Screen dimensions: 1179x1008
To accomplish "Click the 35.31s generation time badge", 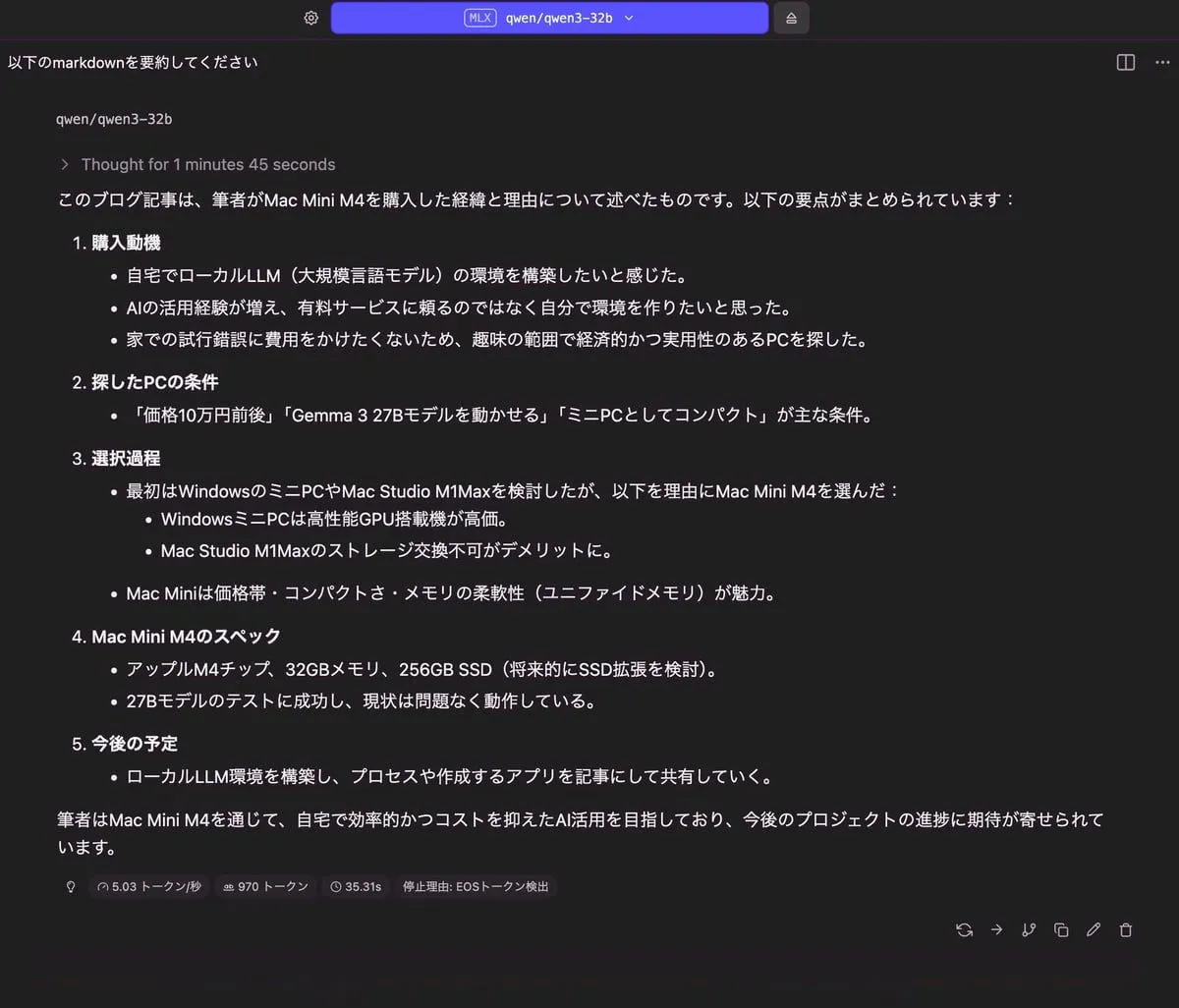I will coord(356,886).
